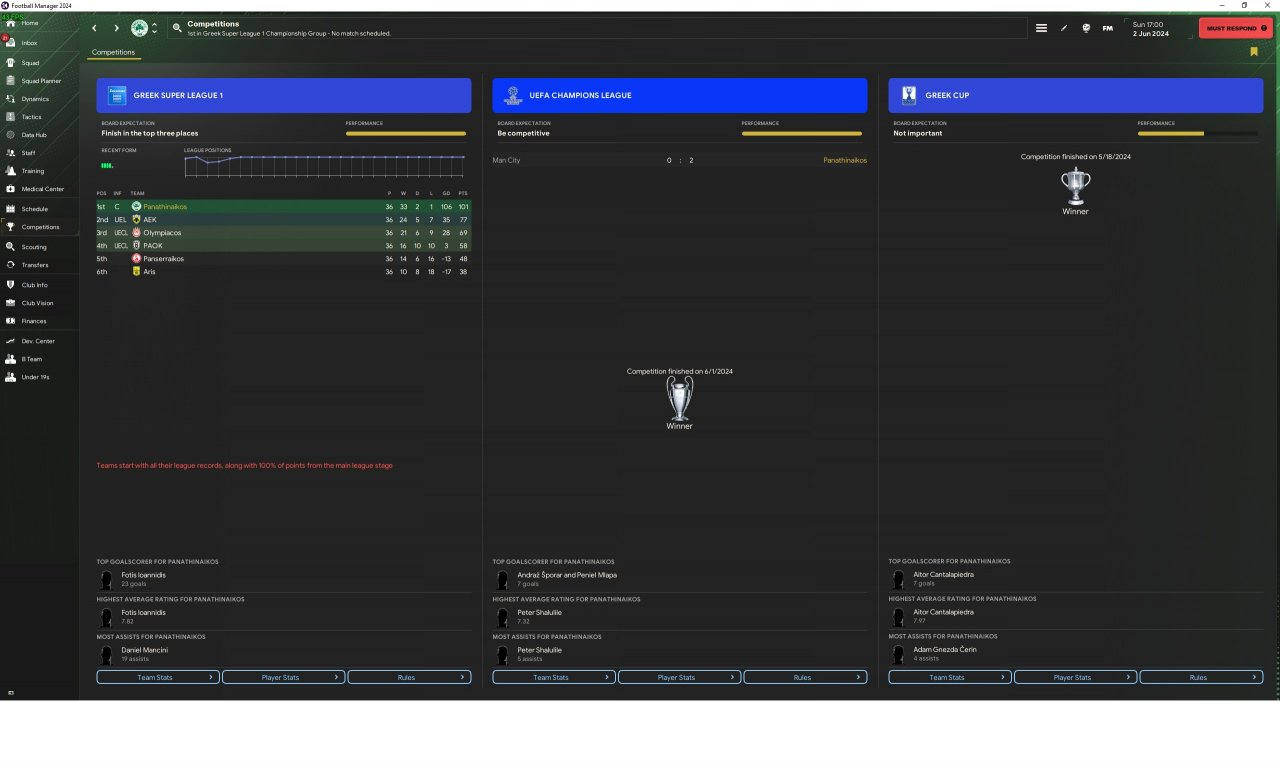1280x782 pixels.
Task: Open the Schedule screen
Action: (40, 209)
